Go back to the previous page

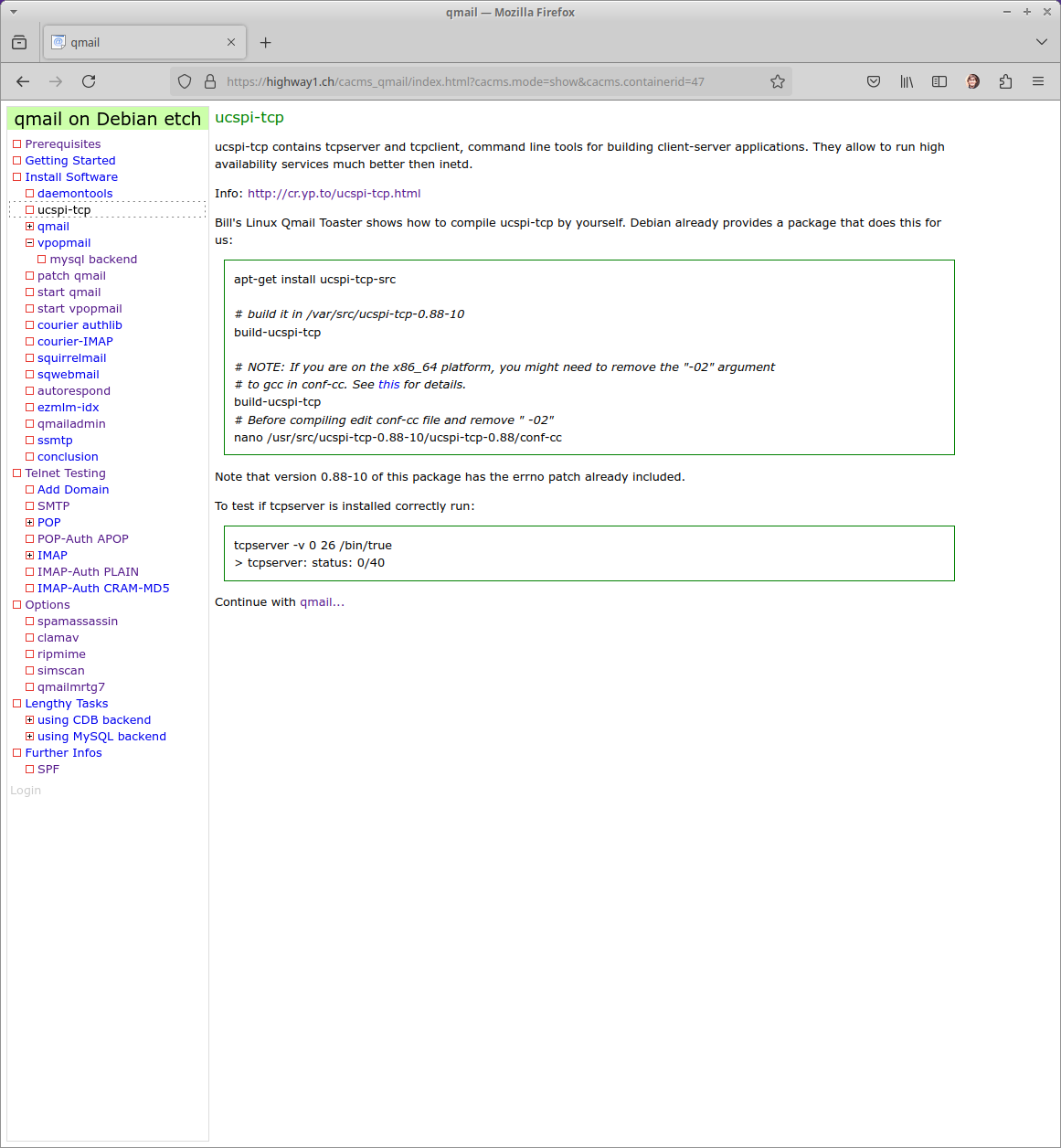tap(23, 81)
